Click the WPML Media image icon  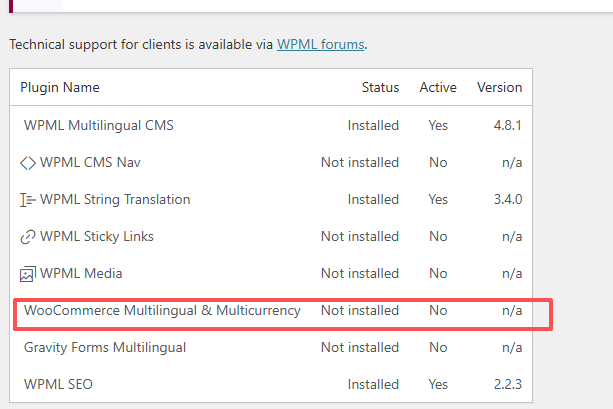[x=28, y=274]
